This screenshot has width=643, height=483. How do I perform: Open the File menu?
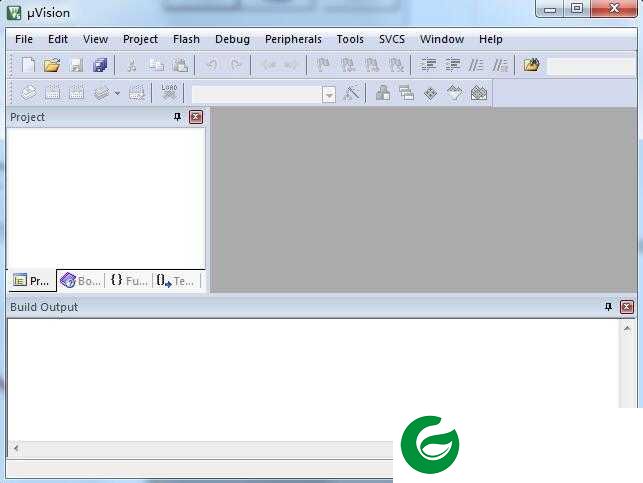24,39
